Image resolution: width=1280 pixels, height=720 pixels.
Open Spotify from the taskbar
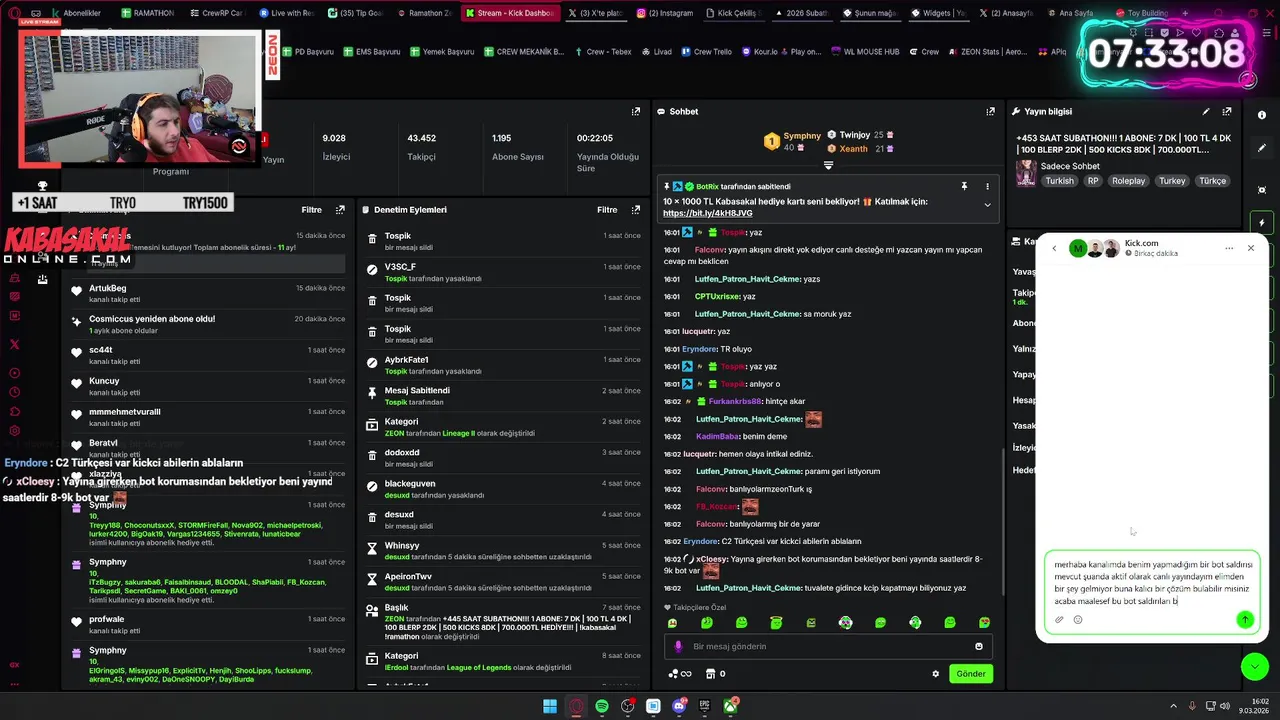pos(602,706)
